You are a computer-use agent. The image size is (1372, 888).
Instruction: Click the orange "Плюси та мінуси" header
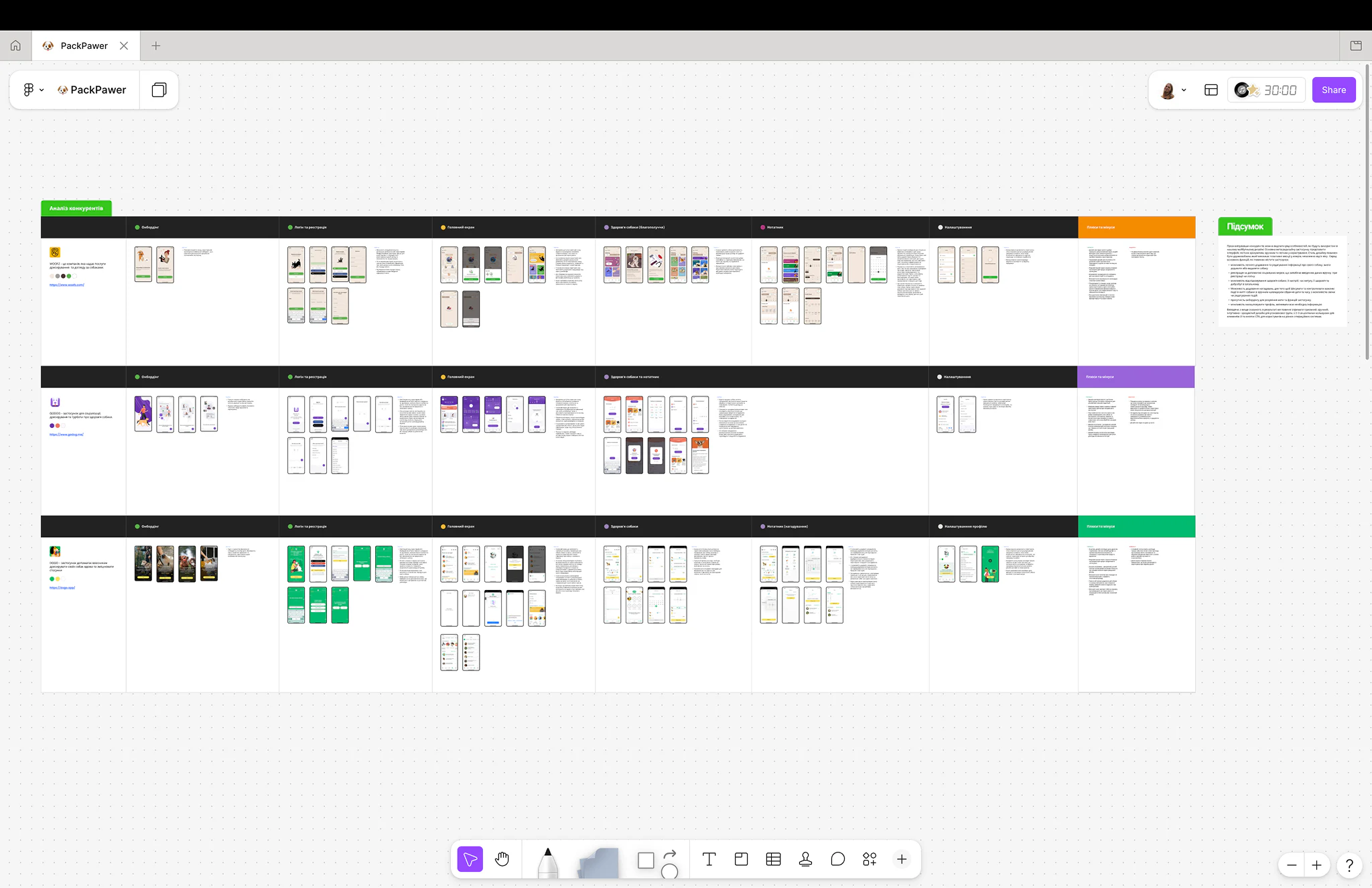click(1136, 227)
